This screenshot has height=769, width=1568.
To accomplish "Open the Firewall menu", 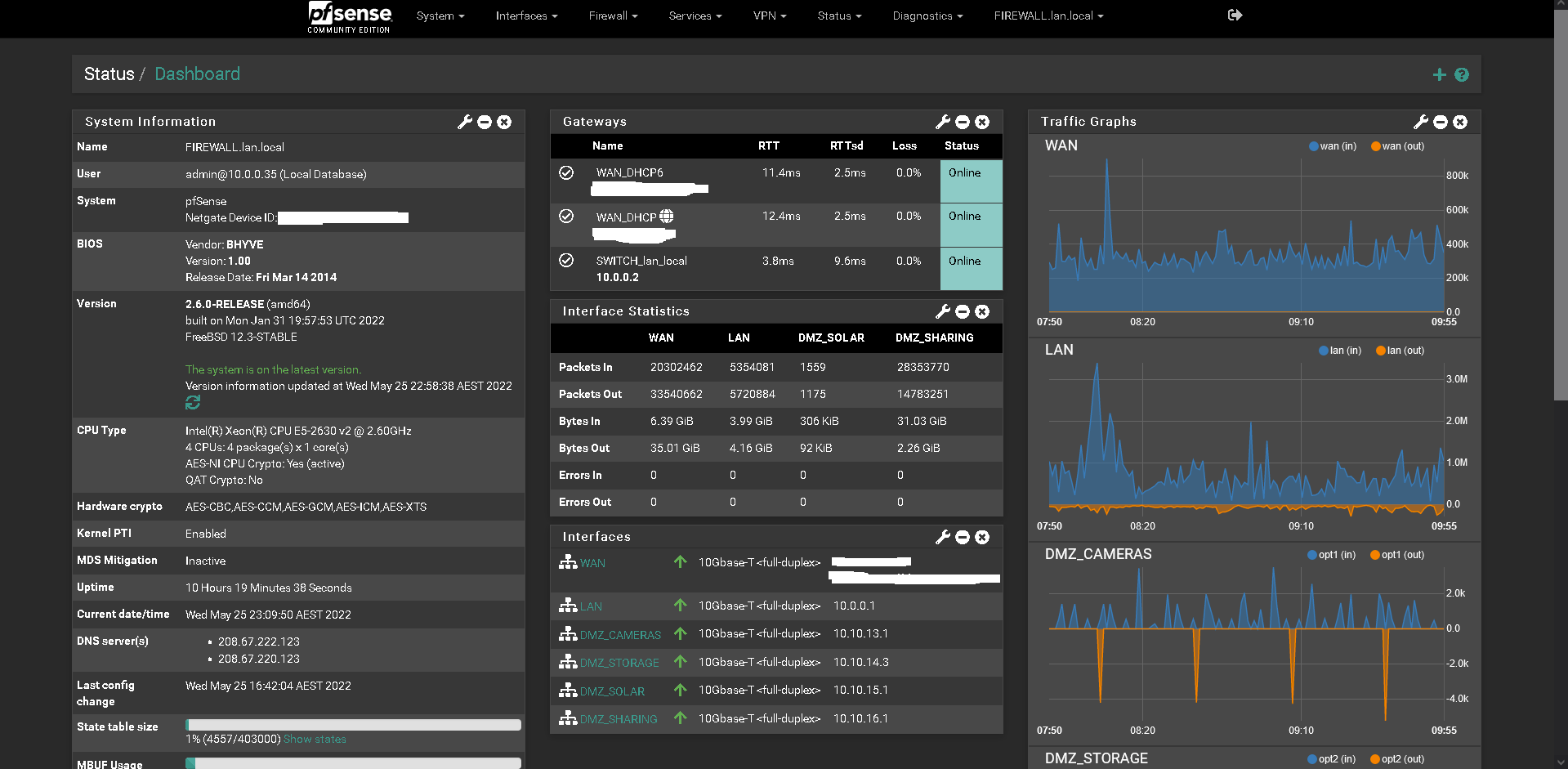I will point(613,16).
